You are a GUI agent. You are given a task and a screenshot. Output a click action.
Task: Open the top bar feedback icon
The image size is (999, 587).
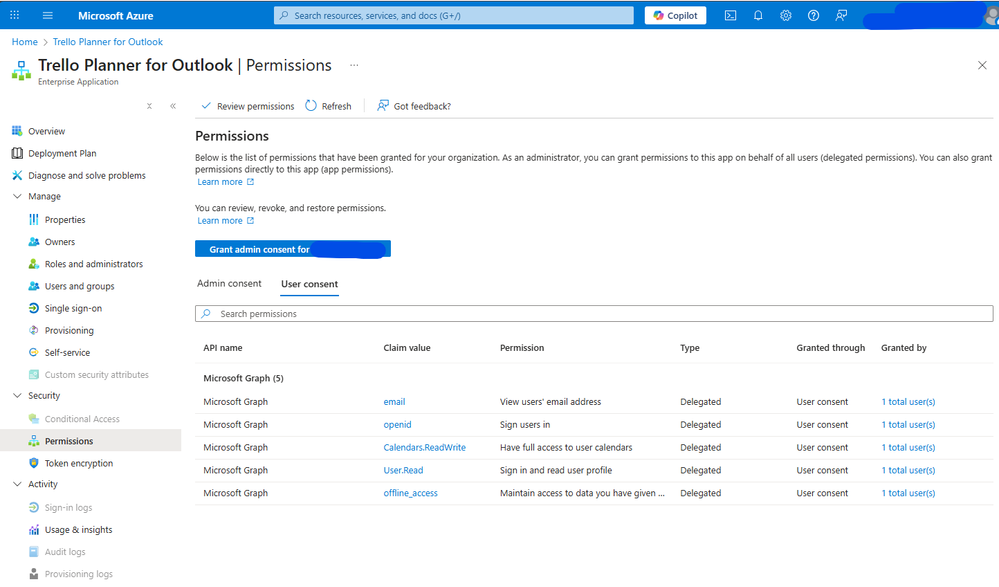pyautogui.click(x=842, y=15)
